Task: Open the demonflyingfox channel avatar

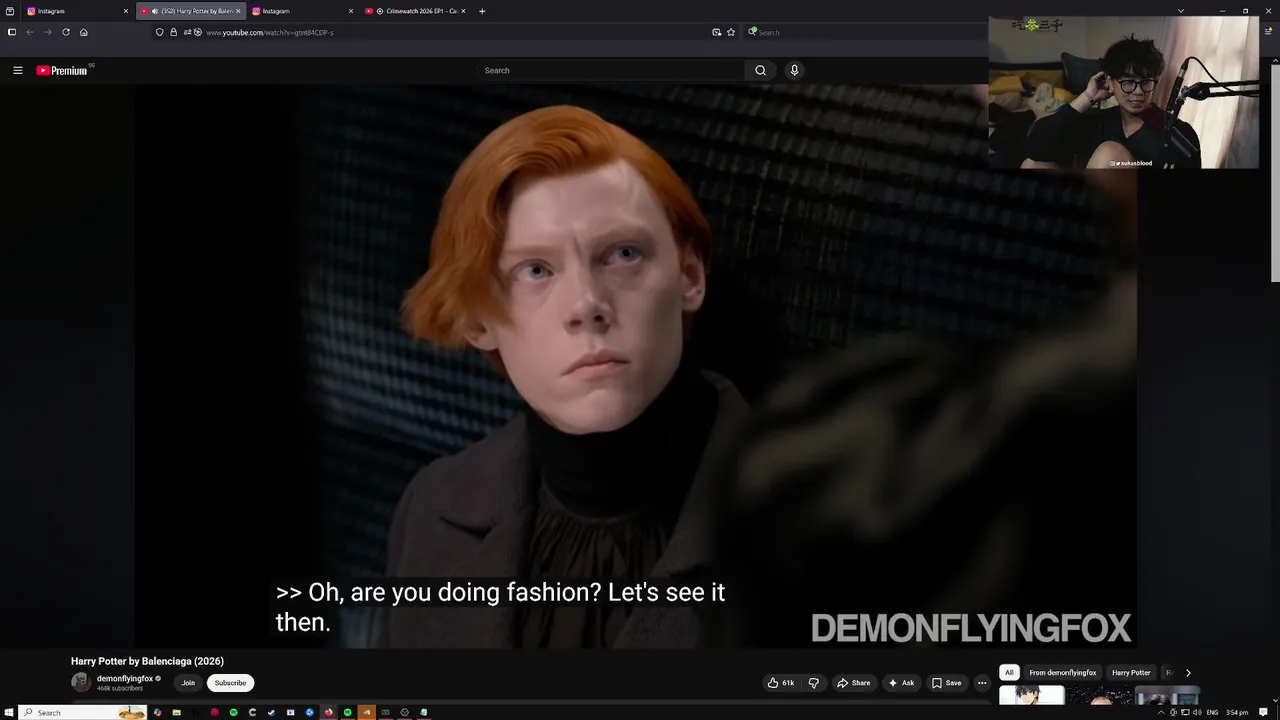Action: (81, 682)
